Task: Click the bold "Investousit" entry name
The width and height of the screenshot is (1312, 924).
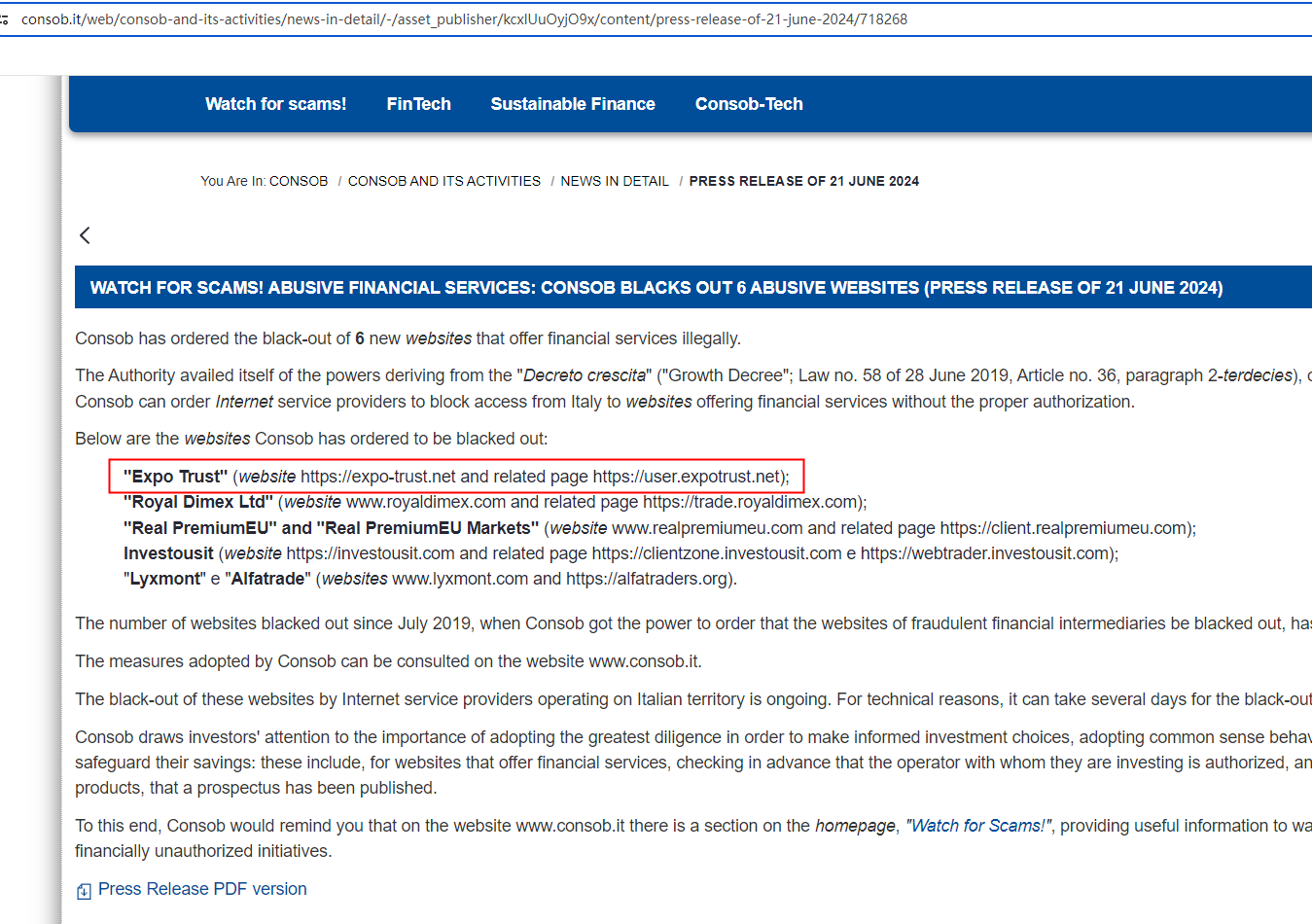Action: 168,553
